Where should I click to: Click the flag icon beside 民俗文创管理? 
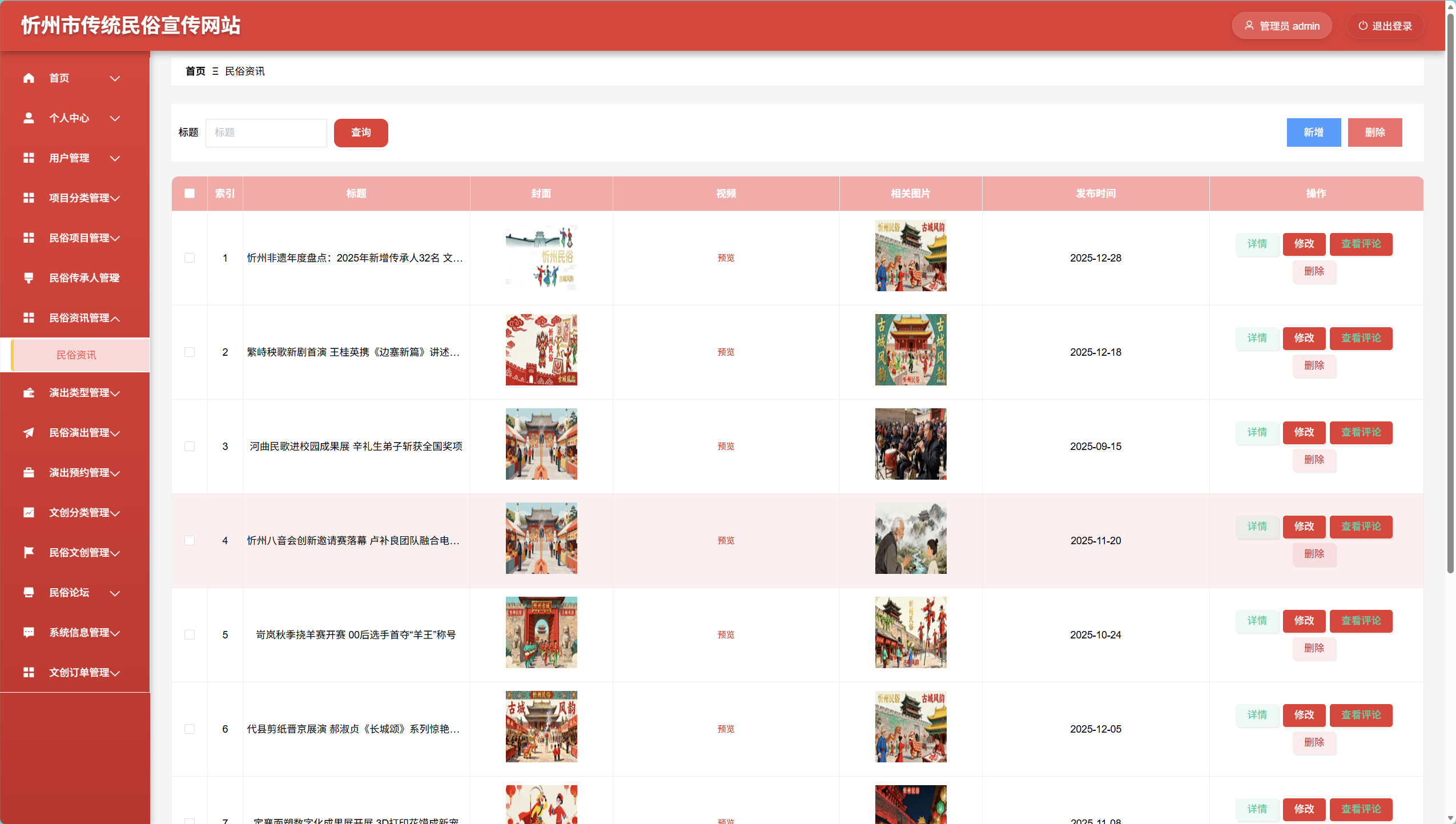(x=29, y=552)
